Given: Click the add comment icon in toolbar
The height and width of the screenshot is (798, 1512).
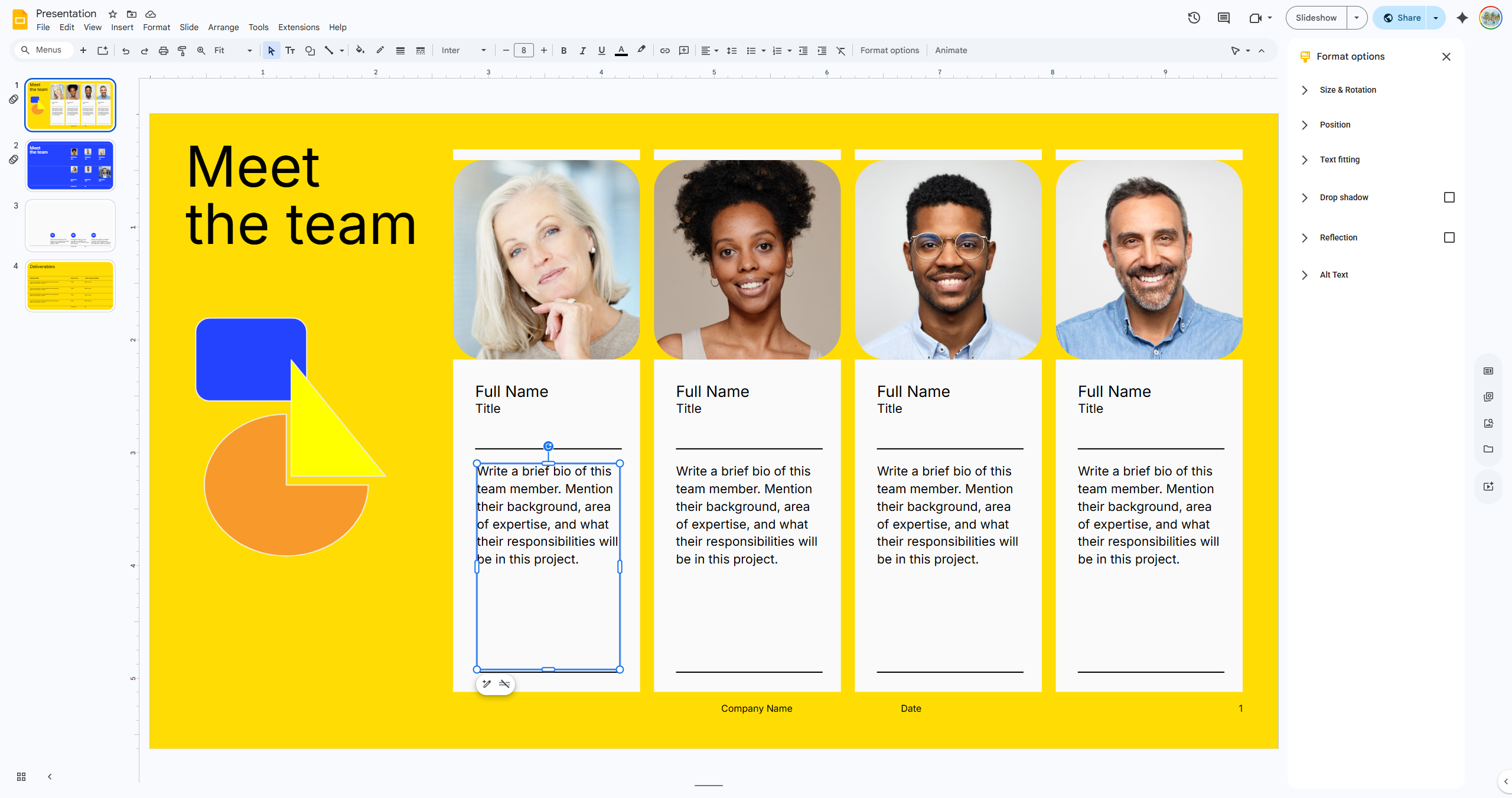Looking at the screenshot, I should [684, 51].
